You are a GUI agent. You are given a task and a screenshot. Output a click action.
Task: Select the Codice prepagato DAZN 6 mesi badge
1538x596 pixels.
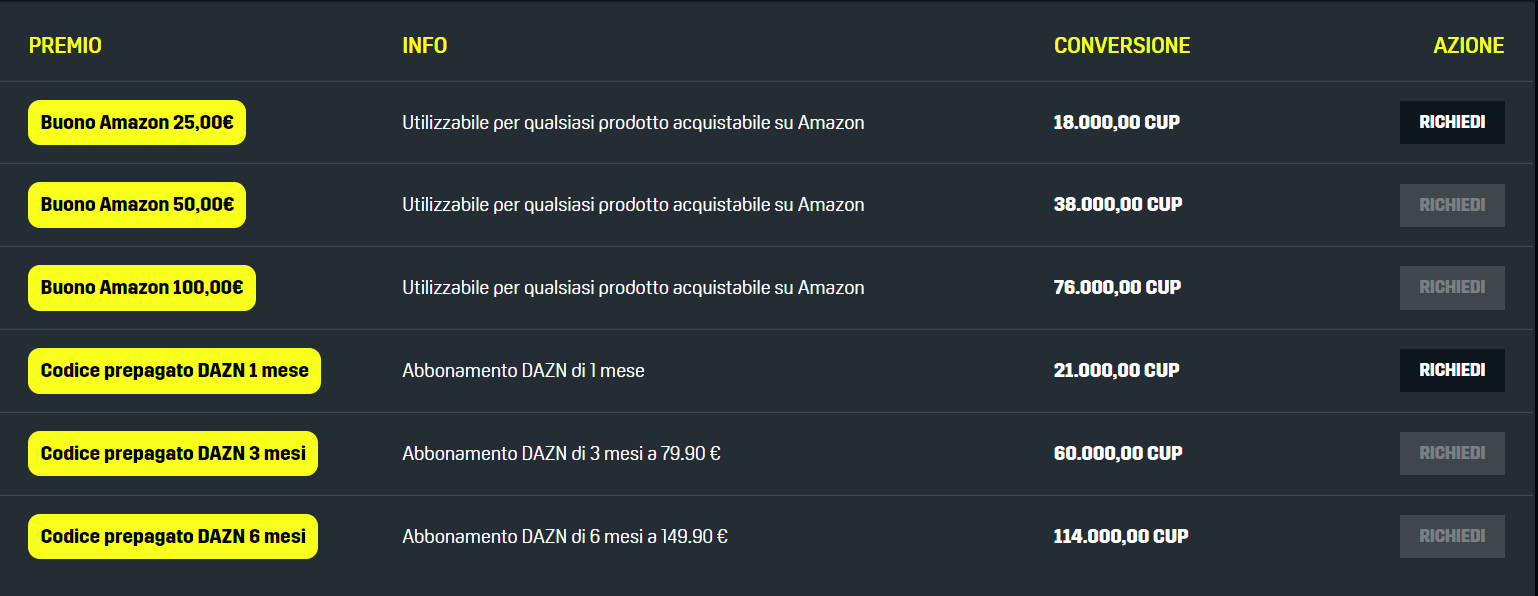pyautogui.click(x=173, y=535)
